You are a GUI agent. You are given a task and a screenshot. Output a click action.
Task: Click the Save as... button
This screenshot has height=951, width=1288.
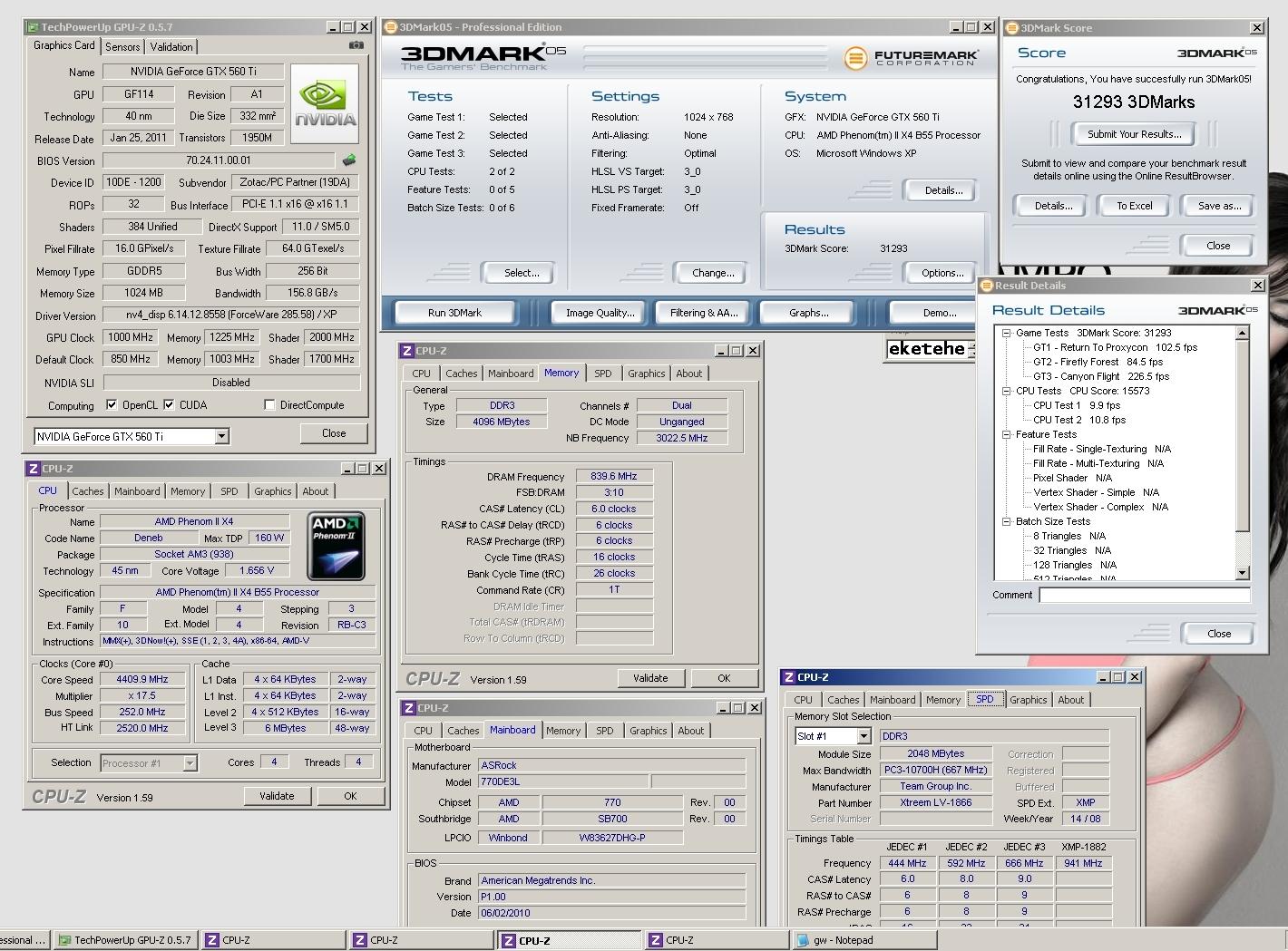coord(1219,206)
